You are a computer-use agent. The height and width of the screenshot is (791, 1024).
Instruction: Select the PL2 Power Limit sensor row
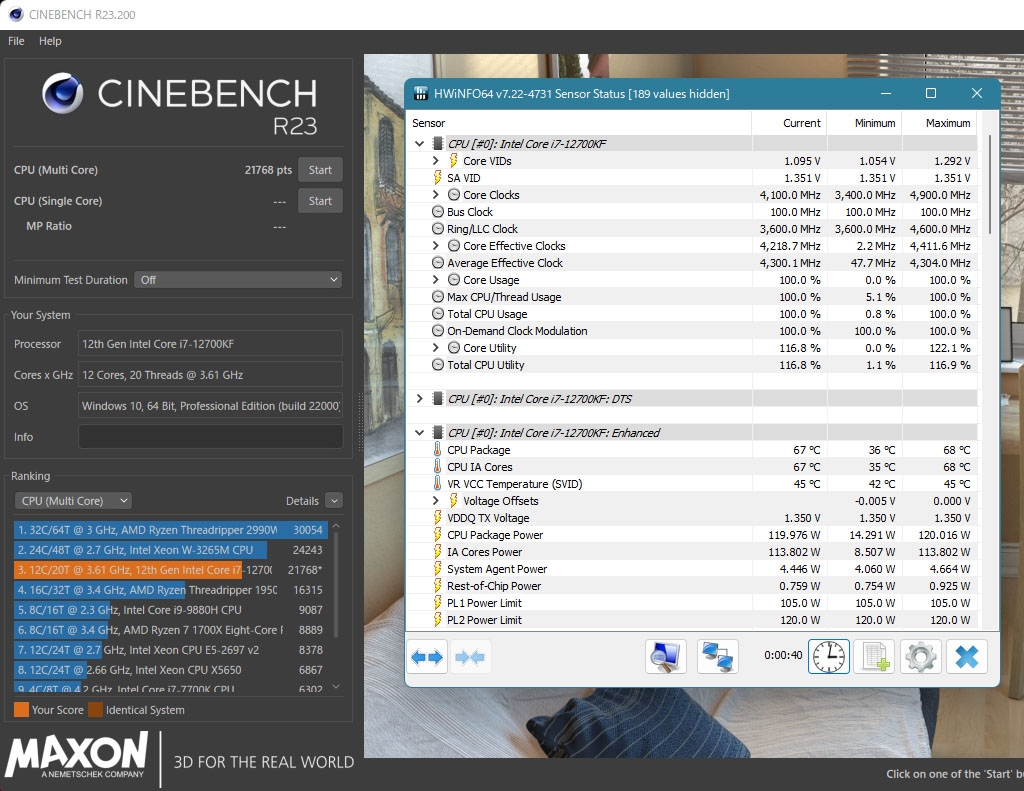(692, 619)
